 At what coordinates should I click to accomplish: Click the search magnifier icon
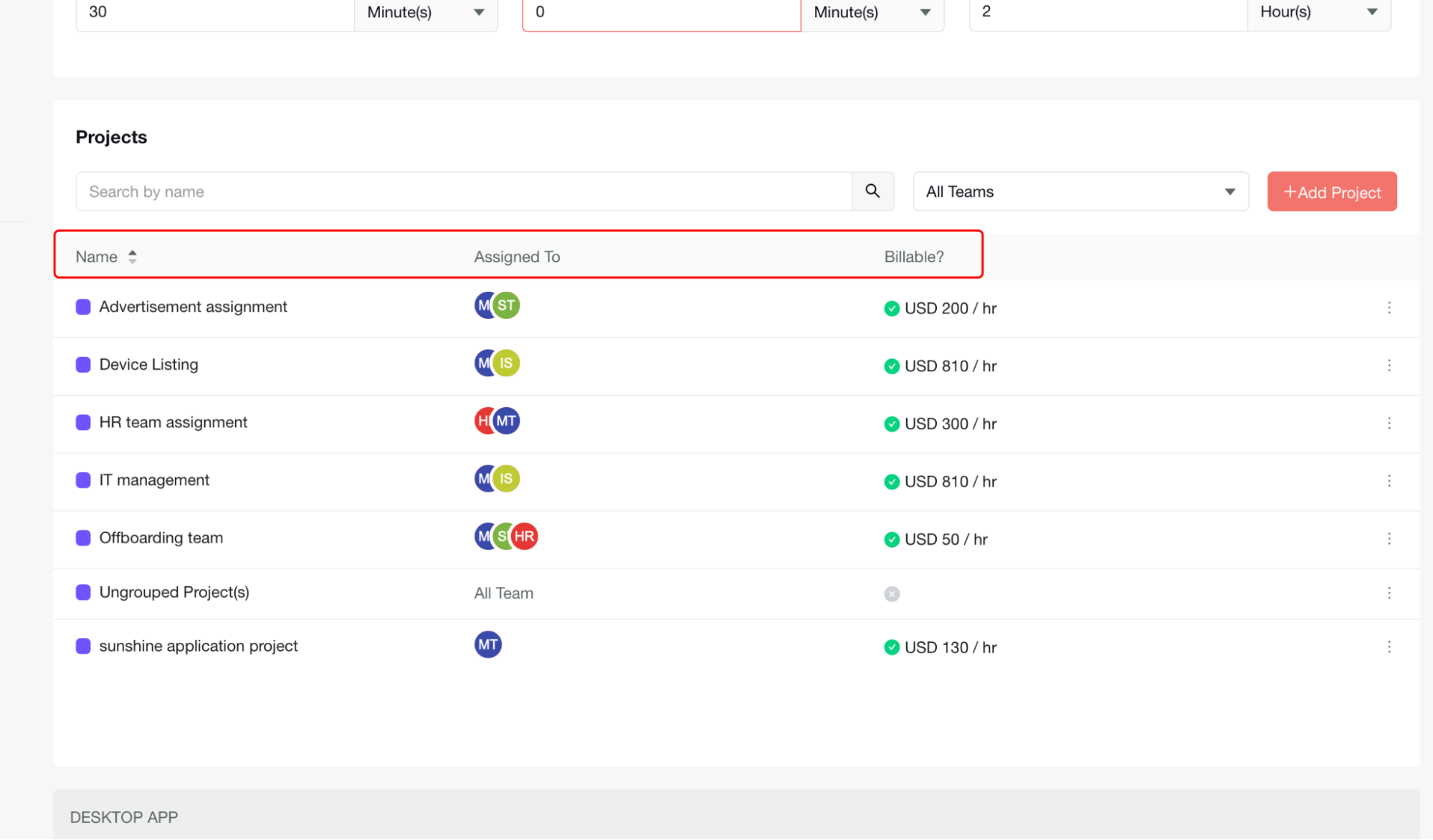click(872, 191)
